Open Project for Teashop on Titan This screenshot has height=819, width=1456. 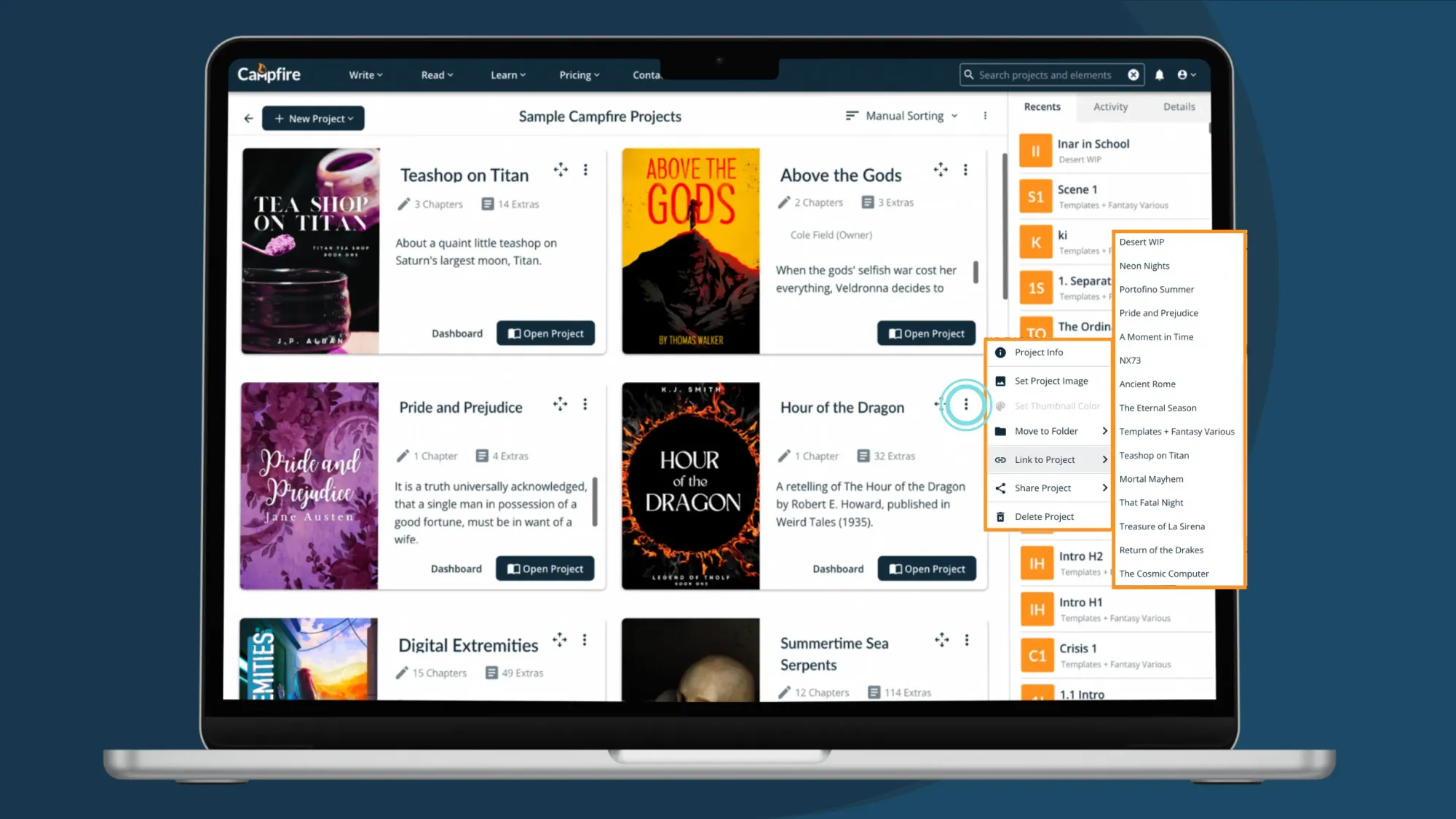coord(545,333)
